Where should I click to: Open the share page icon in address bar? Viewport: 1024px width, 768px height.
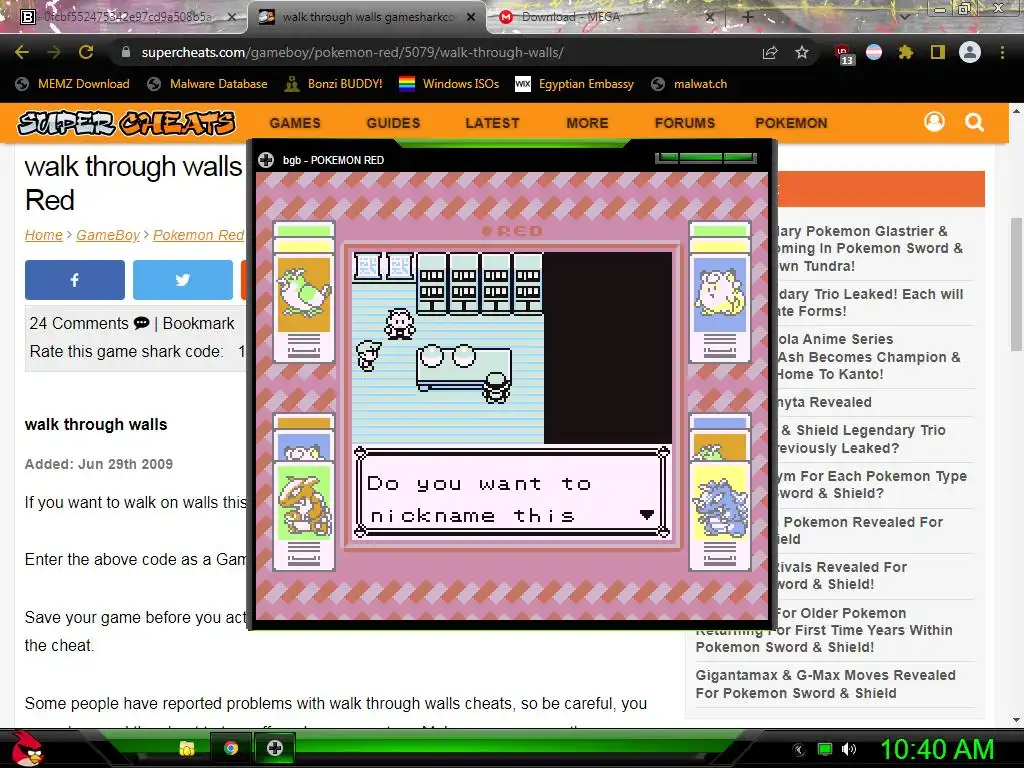tap(770, 52)
